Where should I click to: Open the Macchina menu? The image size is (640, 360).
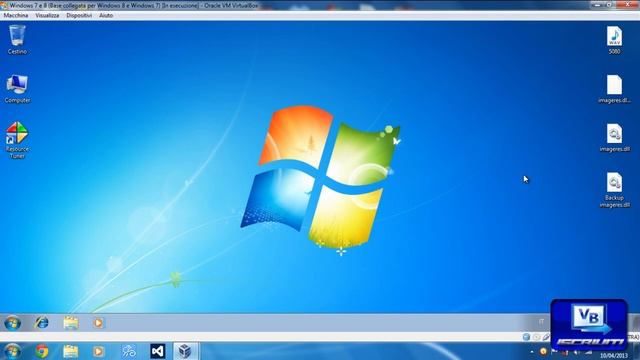[x=16, y=16]
